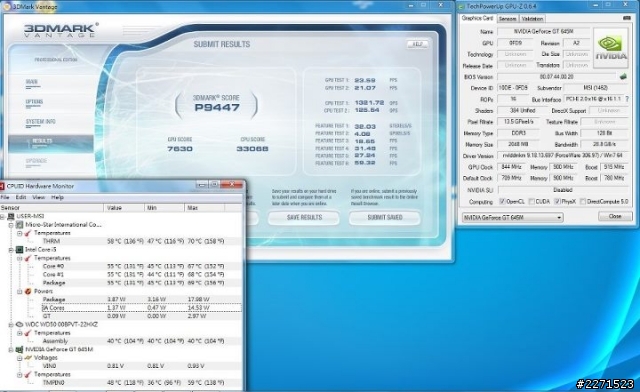Open the NVIDIA GeForce GT 645M GPU dropdown
The image size is (640, 392).
coord(512,217)
